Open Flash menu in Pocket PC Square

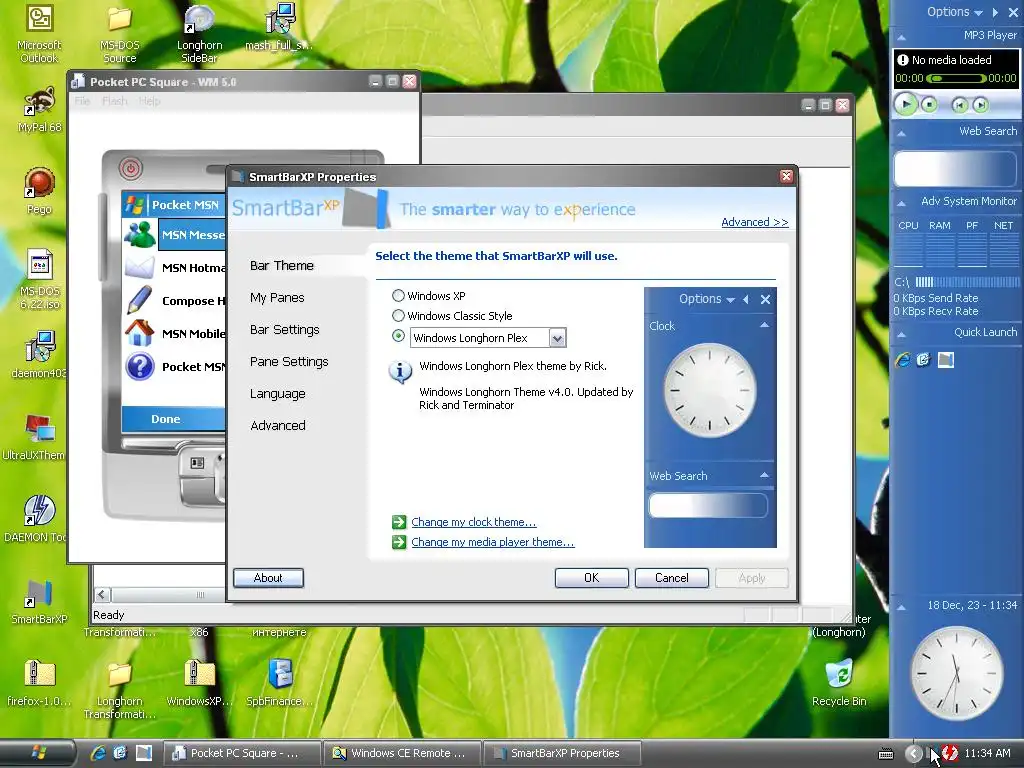pos(114,101)
